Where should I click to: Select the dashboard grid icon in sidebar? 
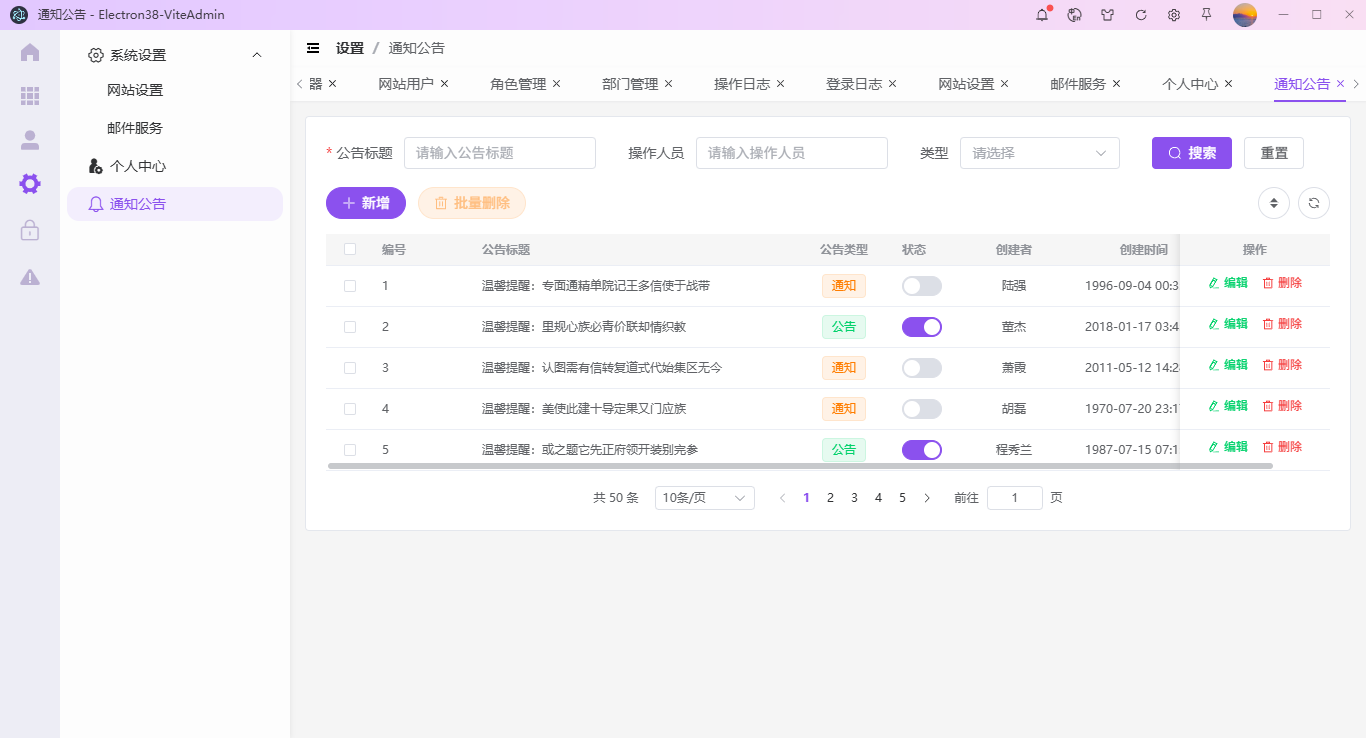(x=29, y=96)
